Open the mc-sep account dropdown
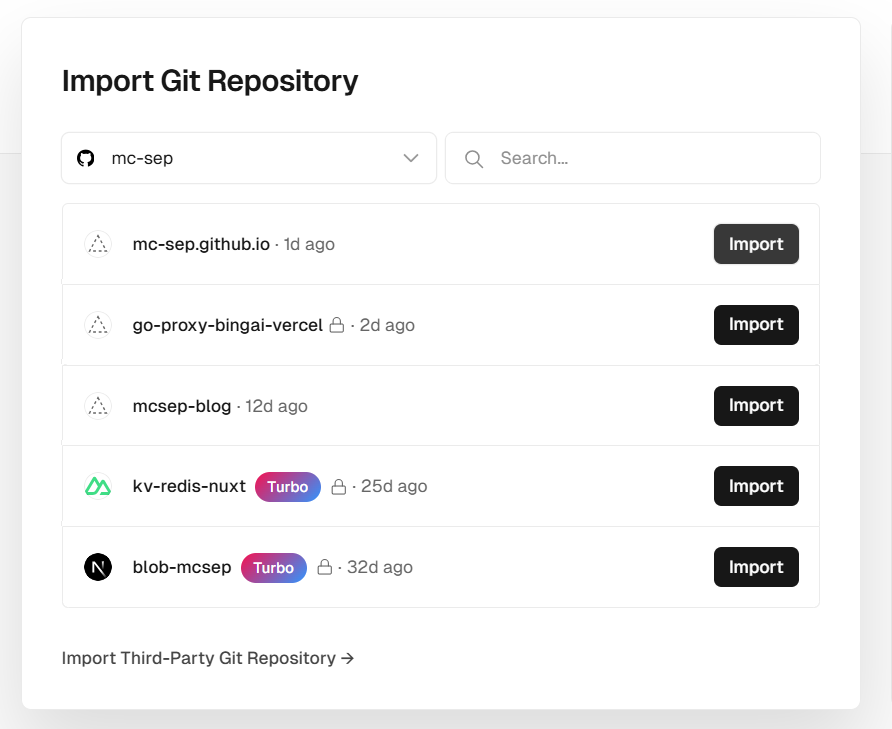 (x=249, y=158)
